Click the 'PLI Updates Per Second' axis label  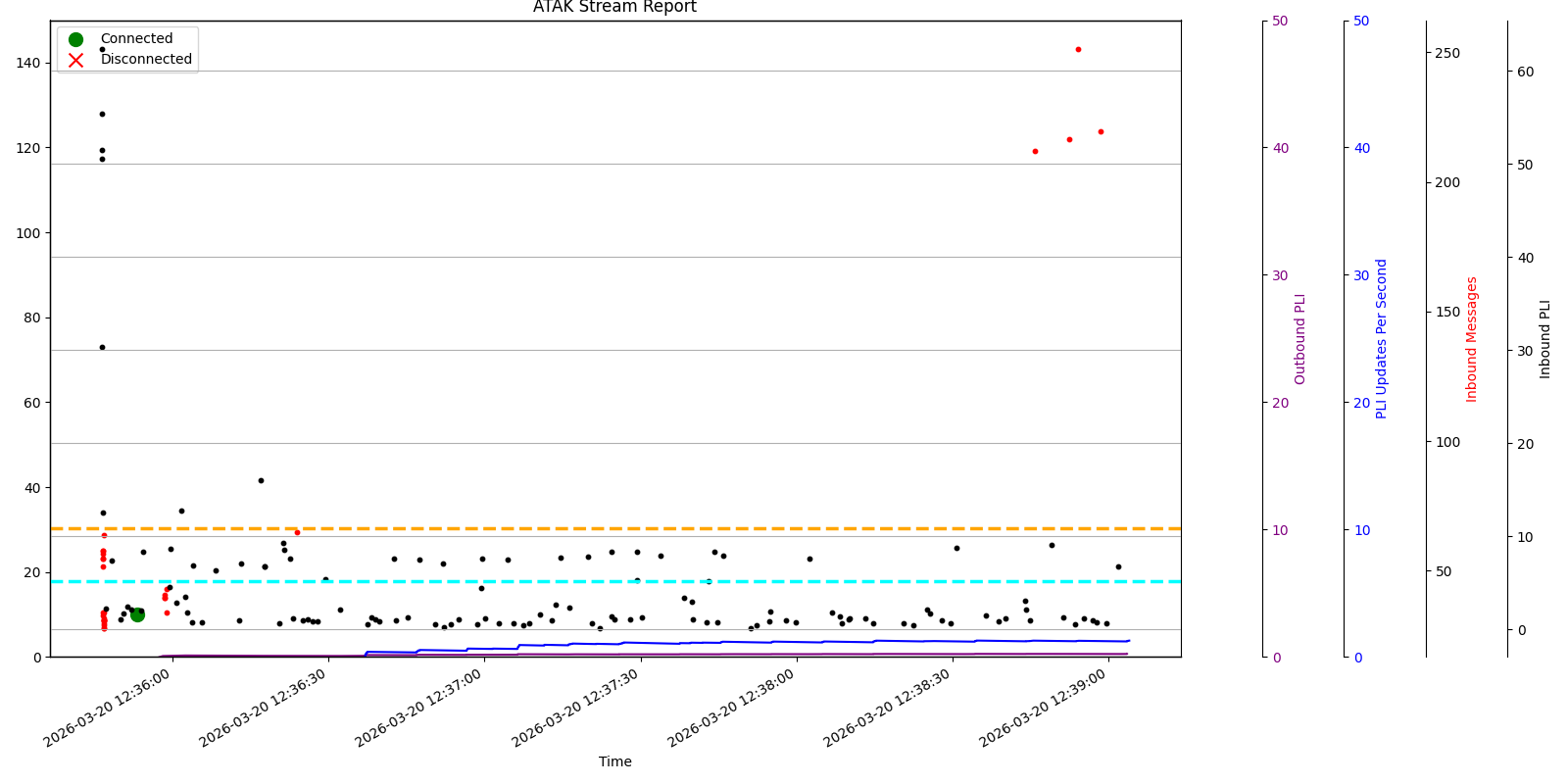pyautogui.click(x=1382, y=339)
